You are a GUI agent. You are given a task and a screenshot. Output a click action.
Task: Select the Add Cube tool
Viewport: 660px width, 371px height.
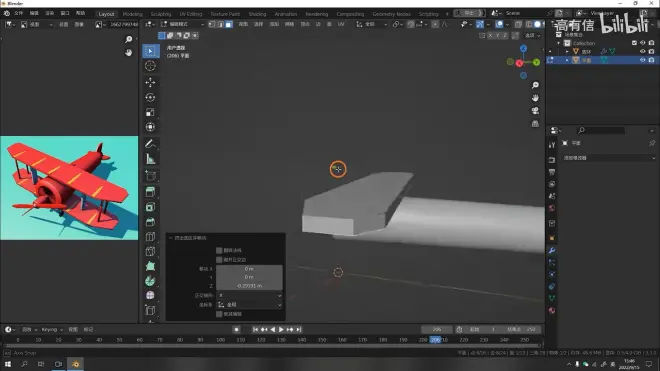coord(150,176)
